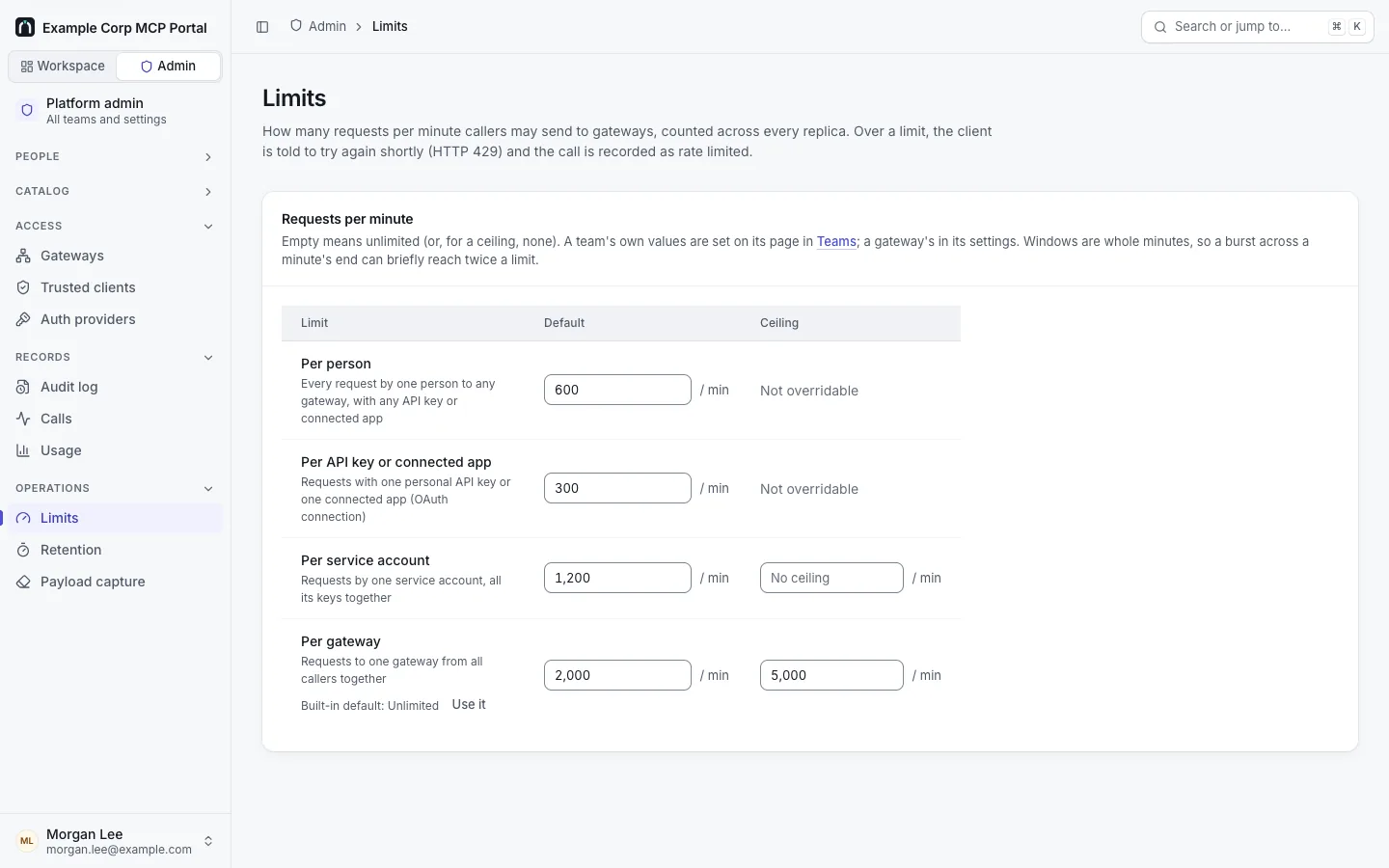The width and height of the screenshot is (1389, 868).
Task: Click the Per service account ceiling field
Action: [831, 578]
